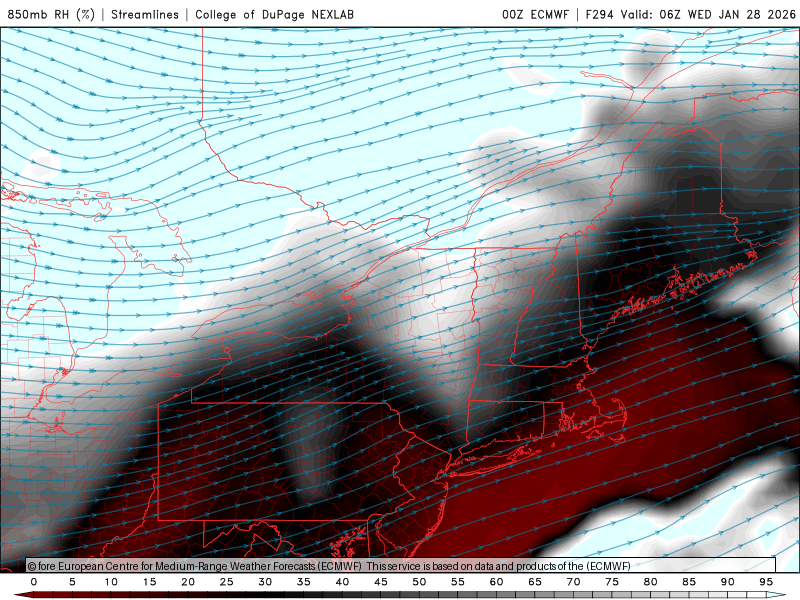The image size is (800, 600).
Task: Click the '30' label on the color scale
Action: tap(265, 582)
